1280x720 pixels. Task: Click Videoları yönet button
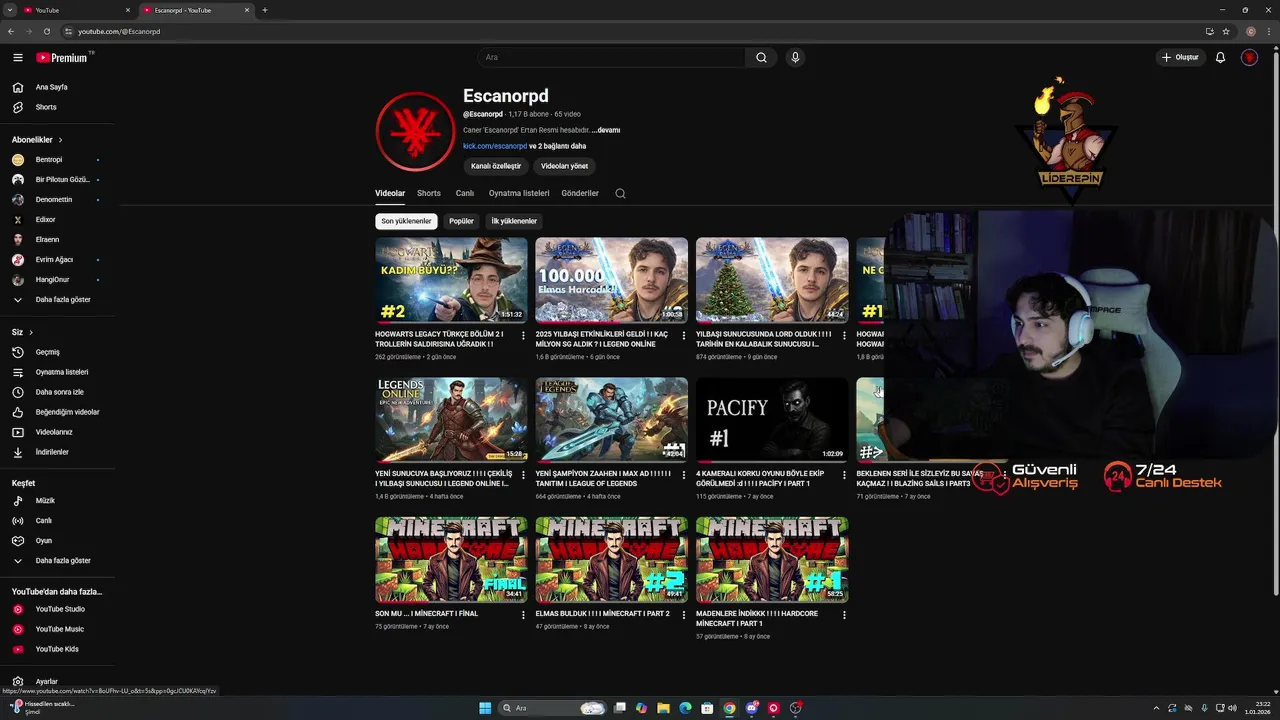pos(564,166)
